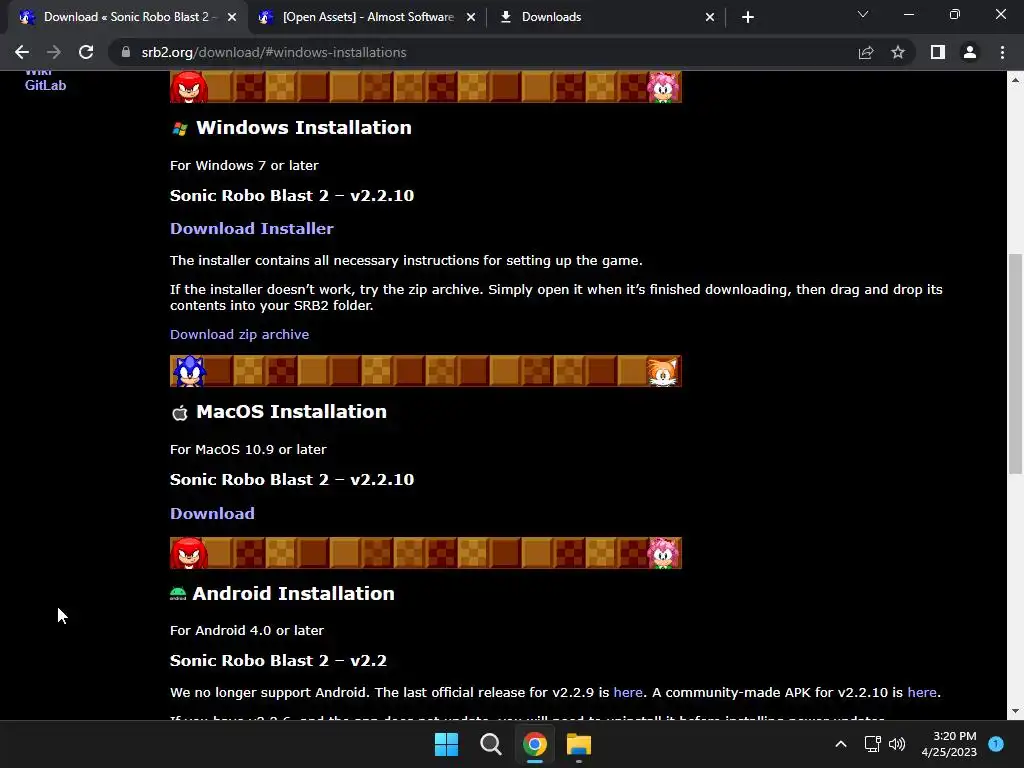Open the volume tray icon
The height and width of the screenshot is (768, 1024).
click(x=897, y=744)
